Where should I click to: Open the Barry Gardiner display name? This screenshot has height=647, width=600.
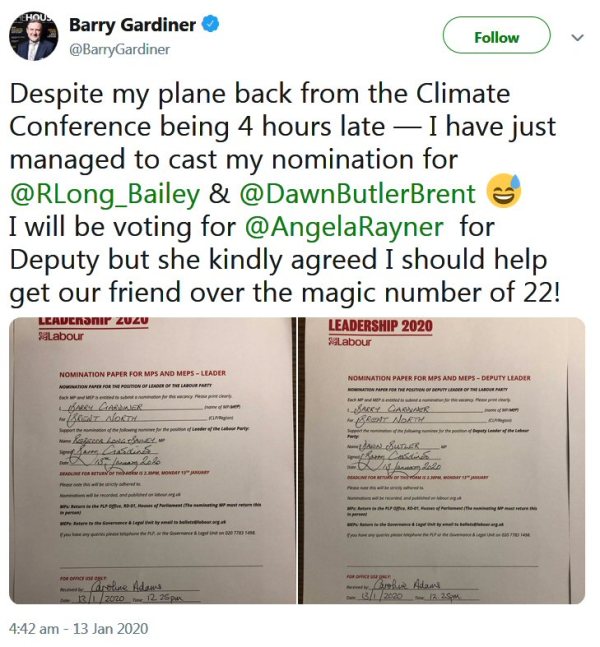click(x=132, y=25)
